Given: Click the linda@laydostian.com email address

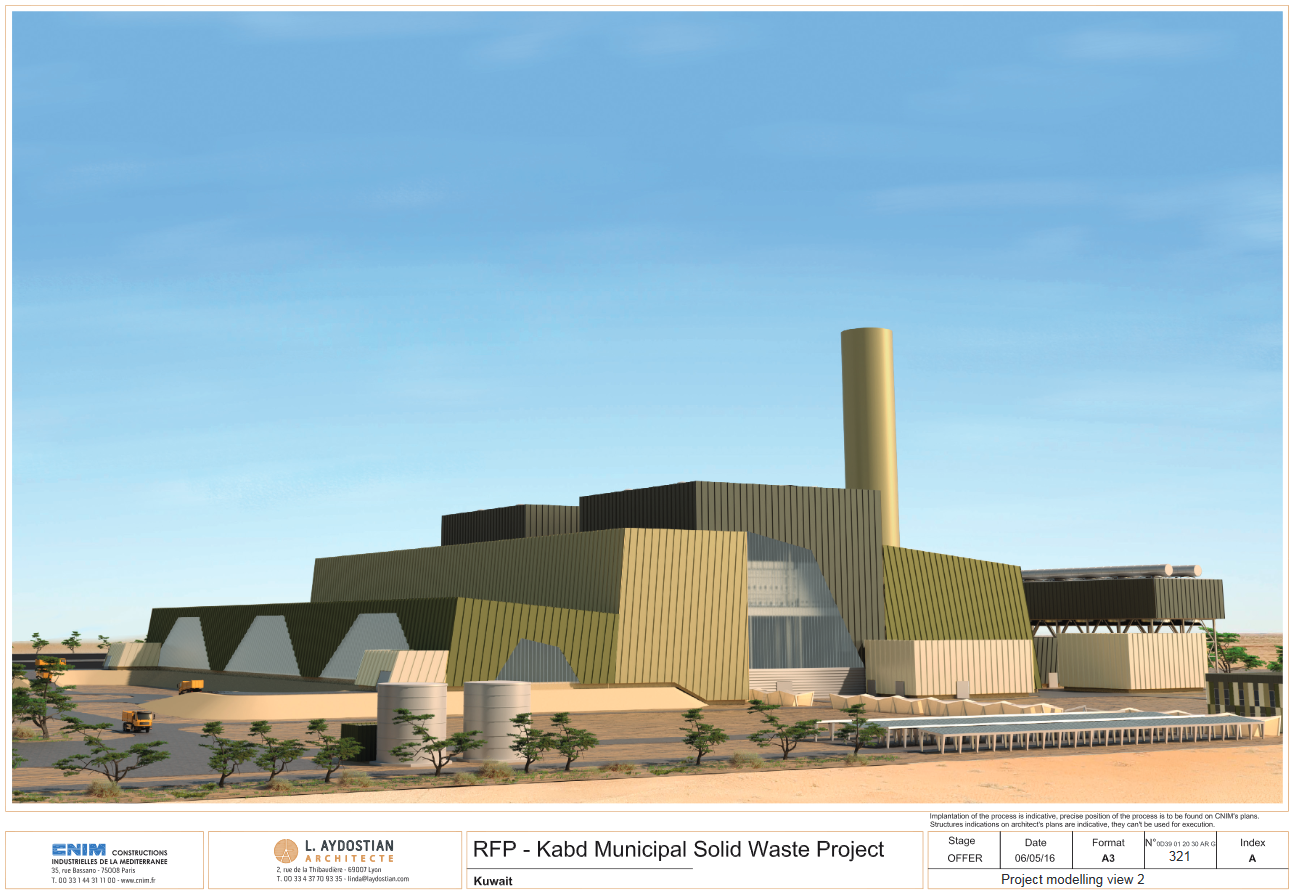Looking at the screenshot, I should 379,879.
